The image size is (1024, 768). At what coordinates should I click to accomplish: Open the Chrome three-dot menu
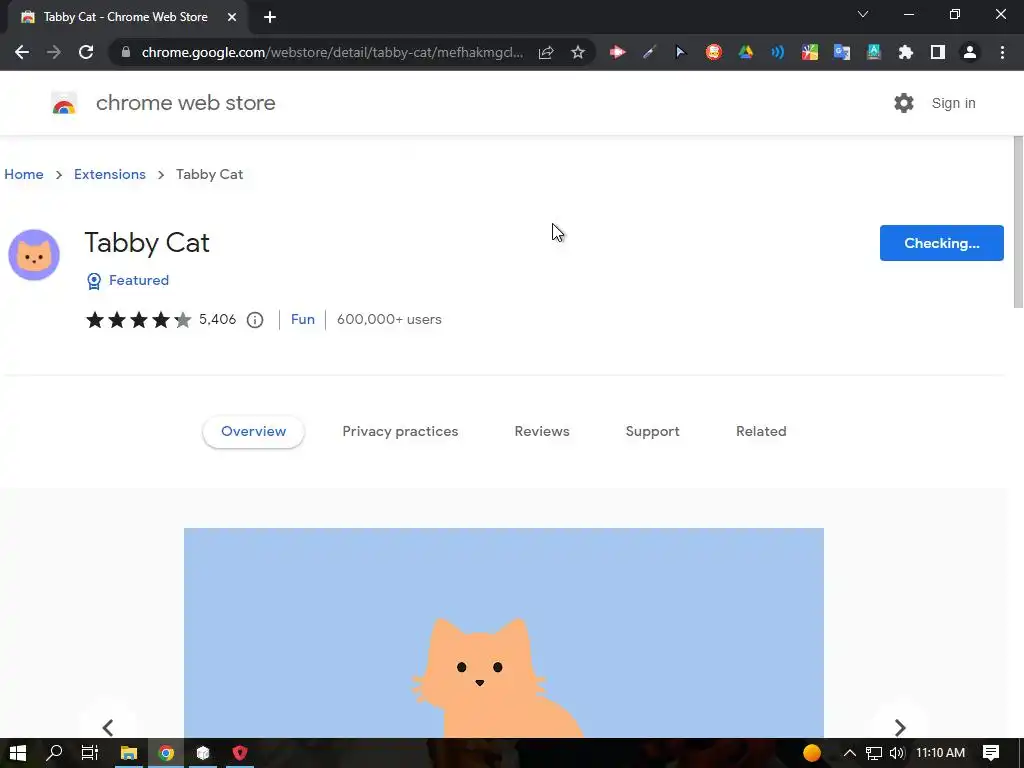pyautogui.click(x=1002, y=52)
